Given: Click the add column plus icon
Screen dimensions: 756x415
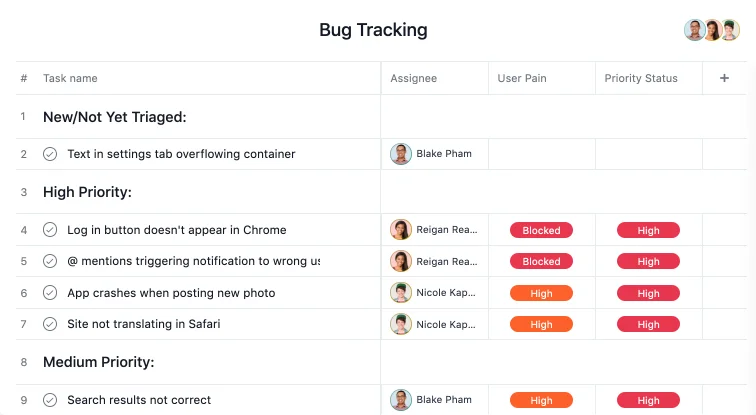Looking at the screenshot, I should (724, 78).
